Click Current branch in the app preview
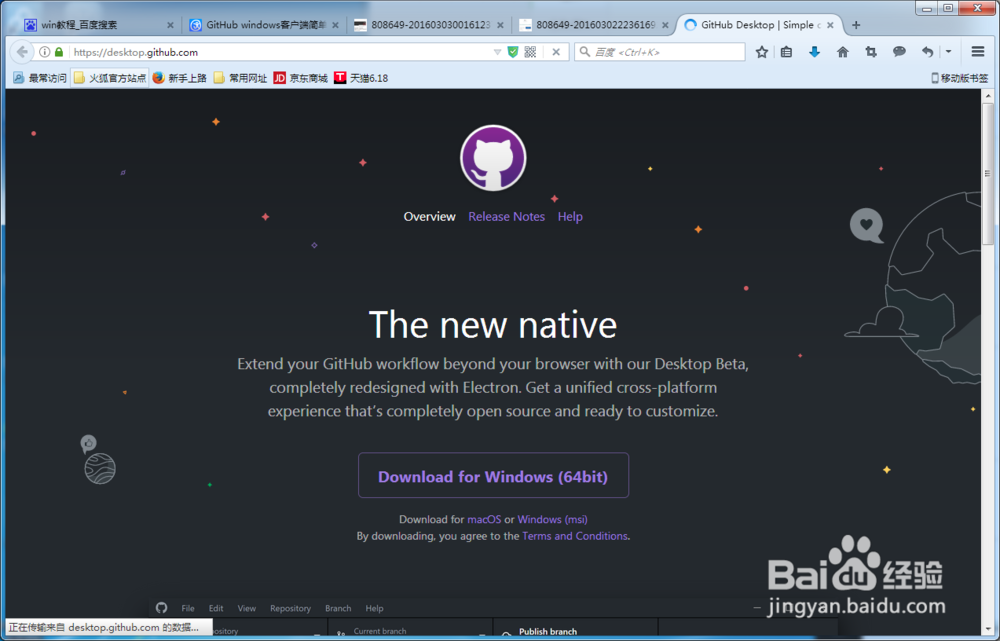1000x641 pixels. (x=379, y=631)
